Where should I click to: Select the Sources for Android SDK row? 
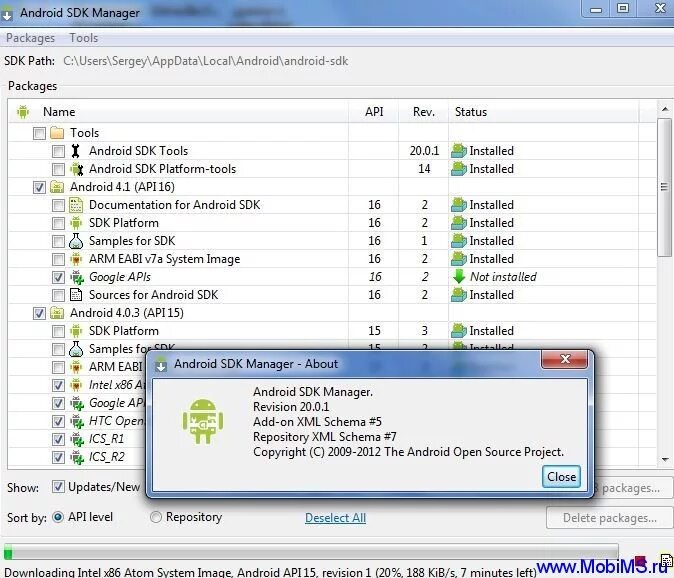(x=331, y=295)
